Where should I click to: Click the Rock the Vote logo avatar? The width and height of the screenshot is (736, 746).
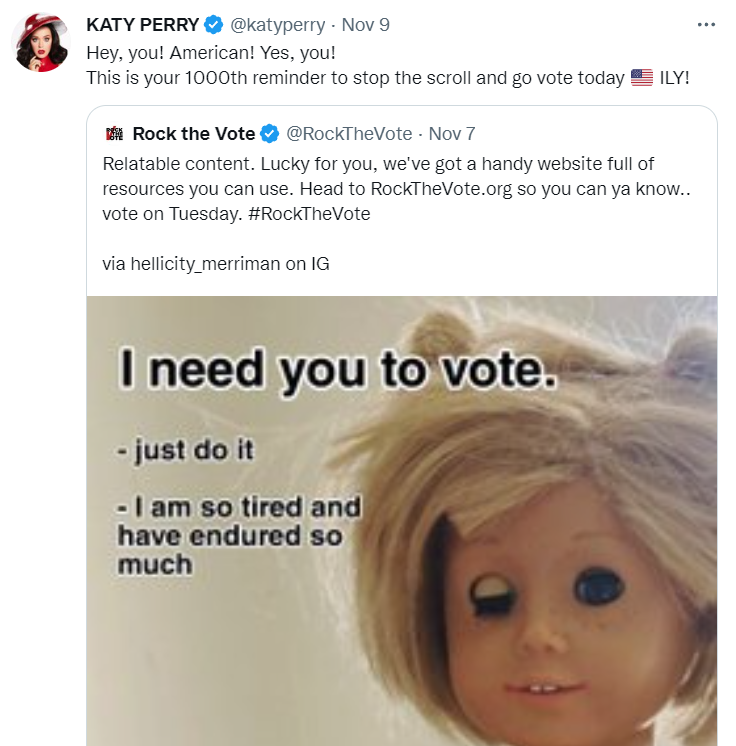coord(113,134)
